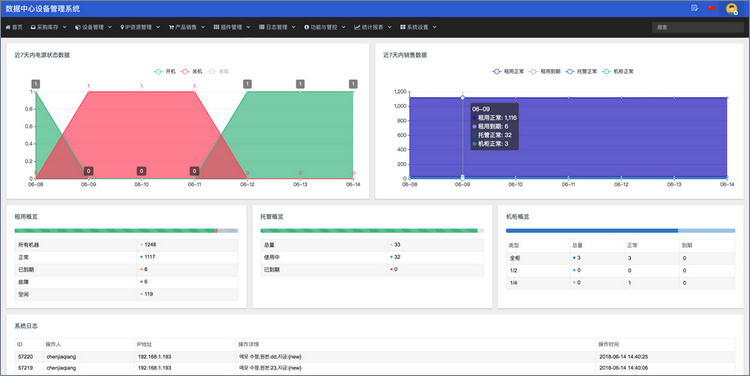Click the 故障 row in 租用概览

click(x=126, y=282)
